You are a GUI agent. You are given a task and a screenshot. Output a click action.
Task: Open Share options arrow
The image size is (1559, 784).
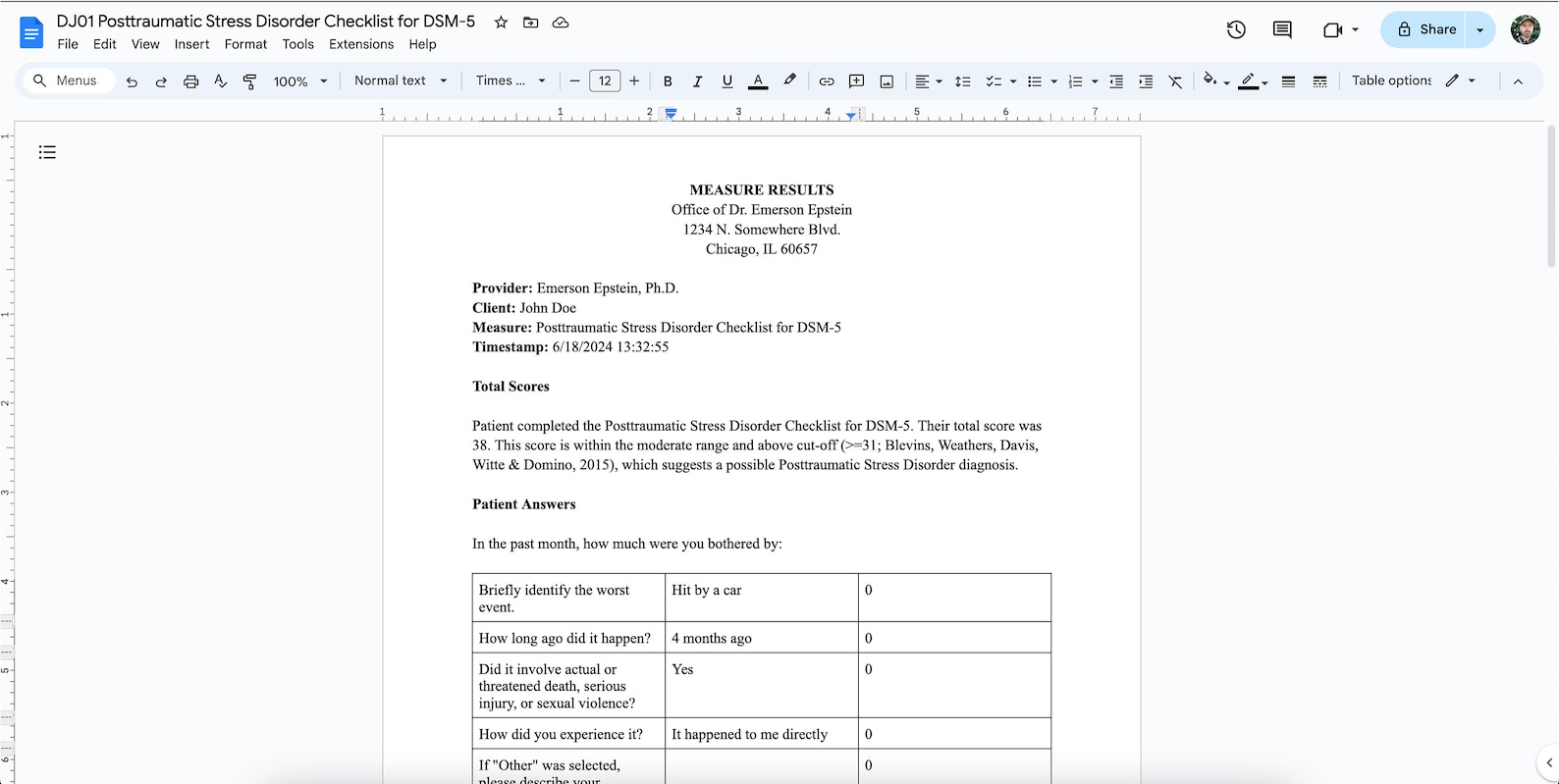(x=1479, y=29)
